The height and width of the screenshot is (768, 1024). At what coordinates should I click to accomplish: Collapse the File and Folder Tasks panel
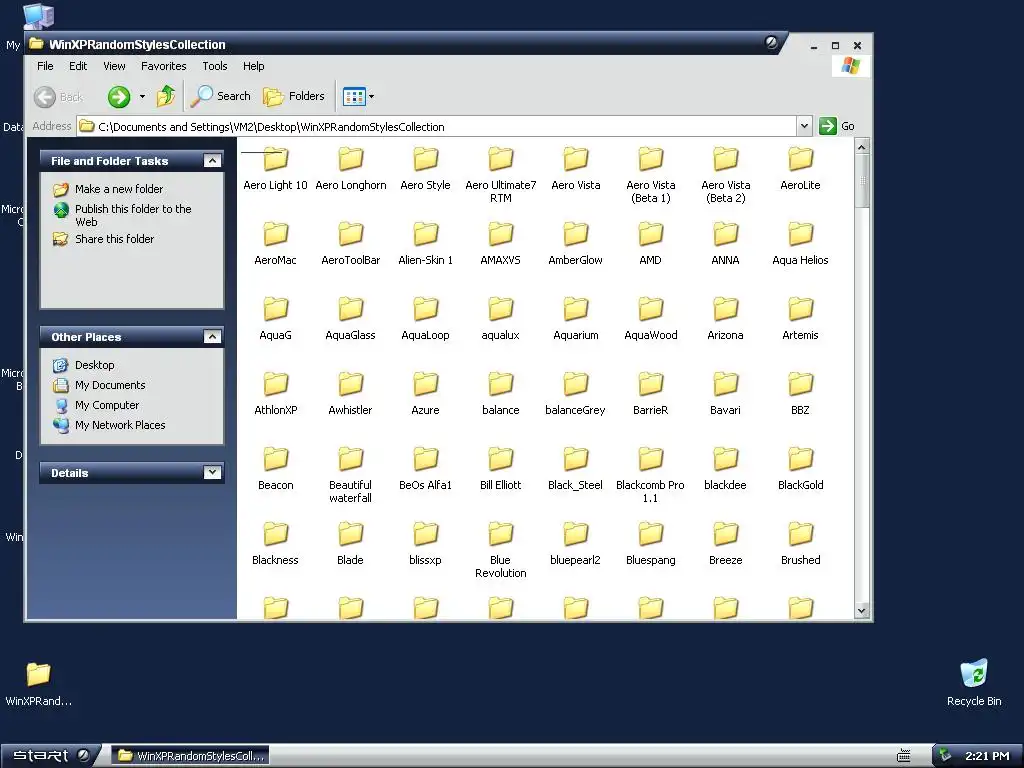pyautogui.click(x=212, y=161)
